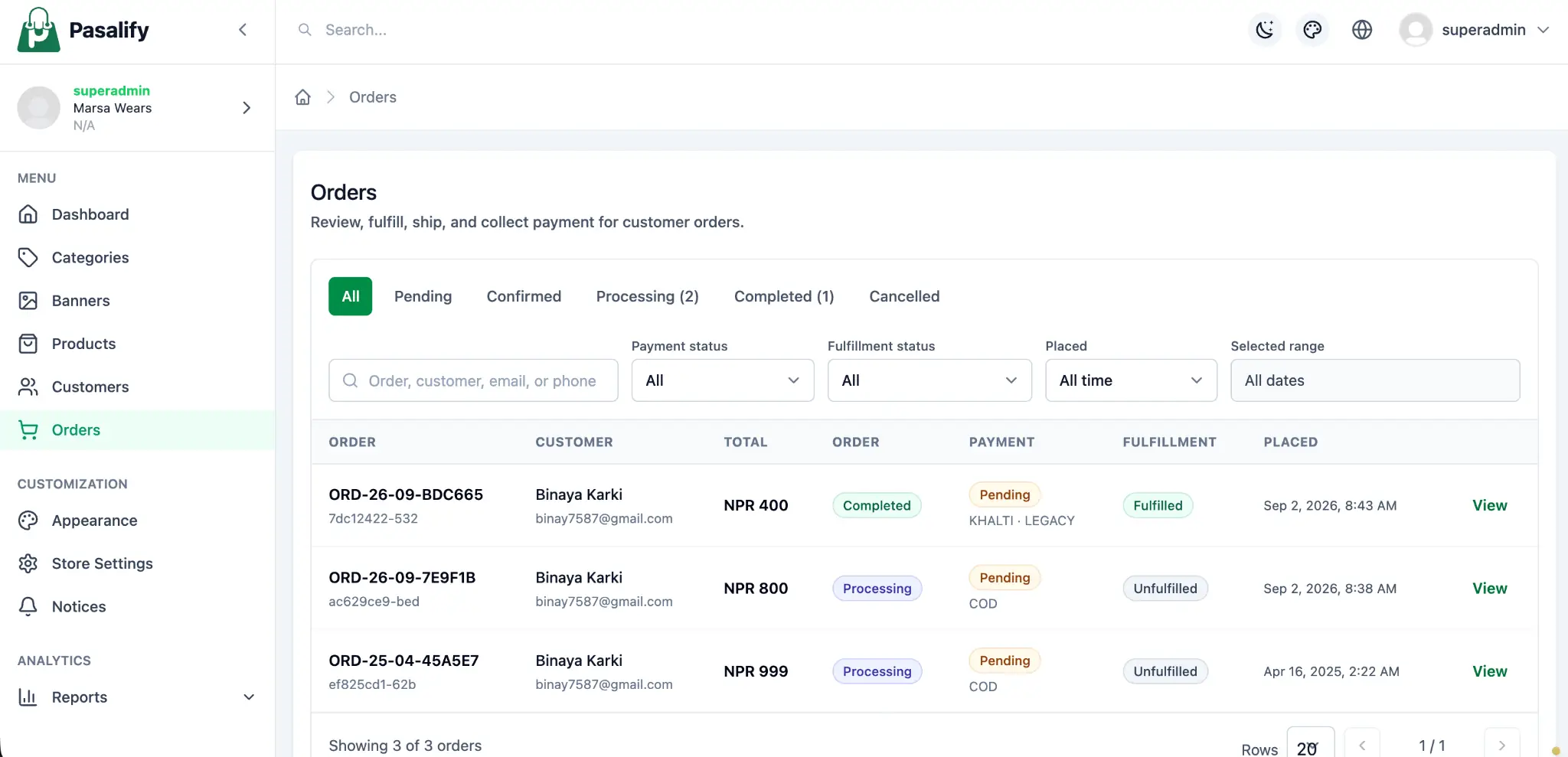Image resolution: width=1568 pixels, height=757 pixels.
Task: Switch to the Pending tab
Action: click(423, 296)
